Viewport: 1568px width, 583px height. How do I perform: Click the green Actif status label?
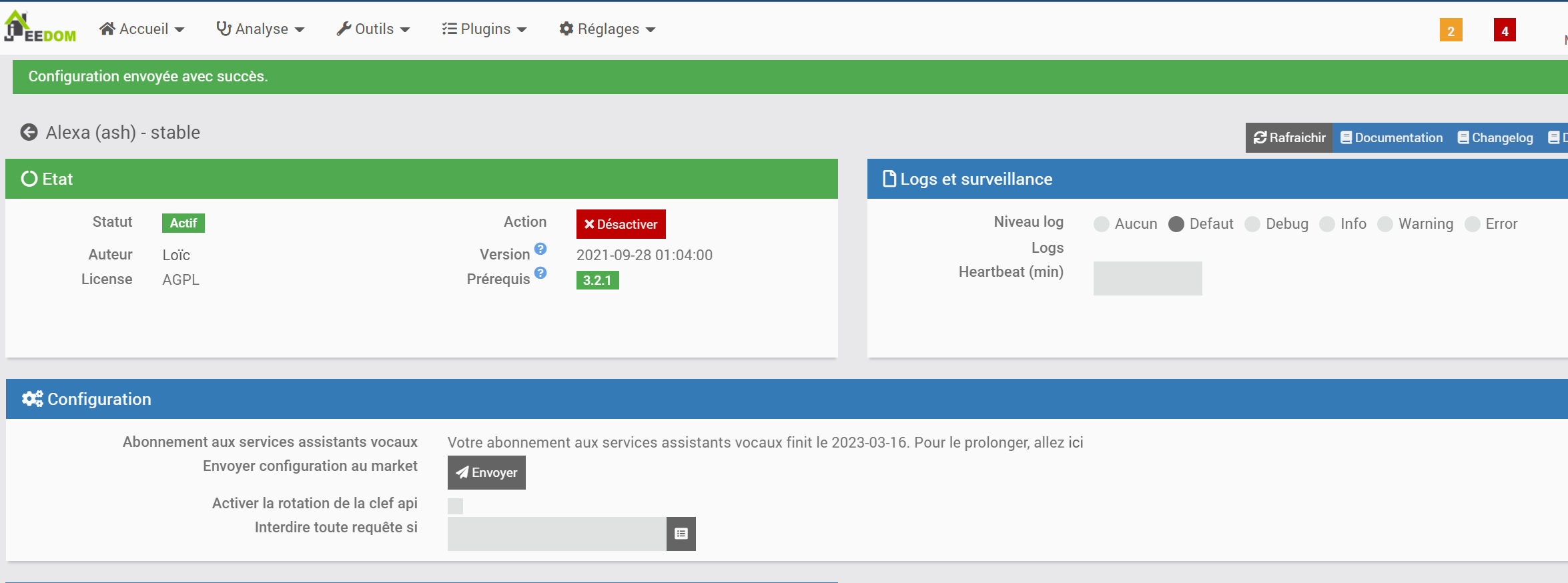point(183,223)
